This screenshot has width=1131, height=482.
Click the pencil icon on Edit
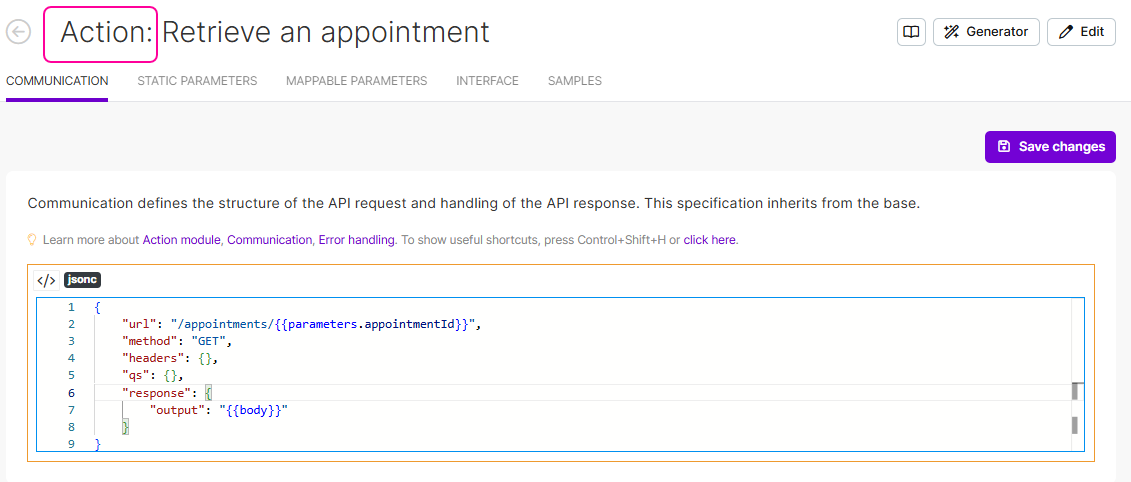pos(1066,32)
